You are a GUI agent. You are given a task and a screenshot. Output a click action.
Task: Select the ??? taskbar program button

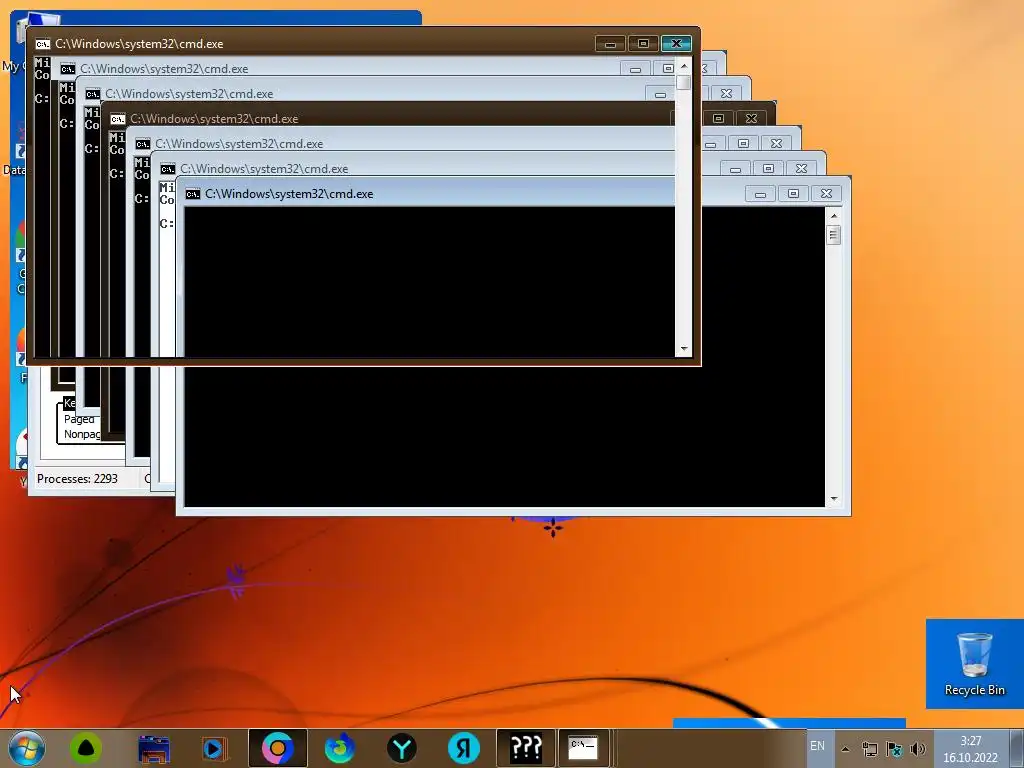(x=526, y=748)
